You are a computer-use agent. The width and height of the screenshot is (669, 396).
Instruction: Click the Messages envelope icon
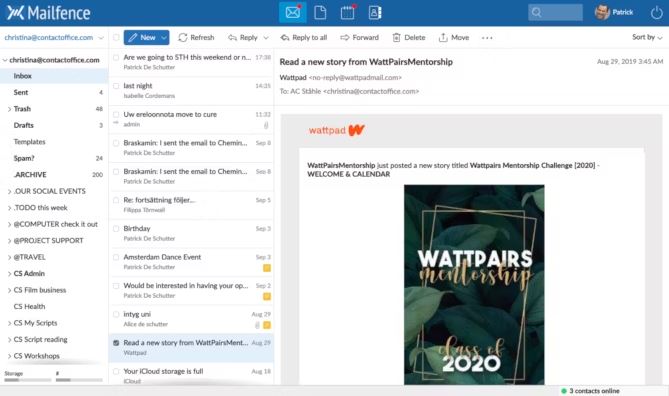click(x=293, y=12)
